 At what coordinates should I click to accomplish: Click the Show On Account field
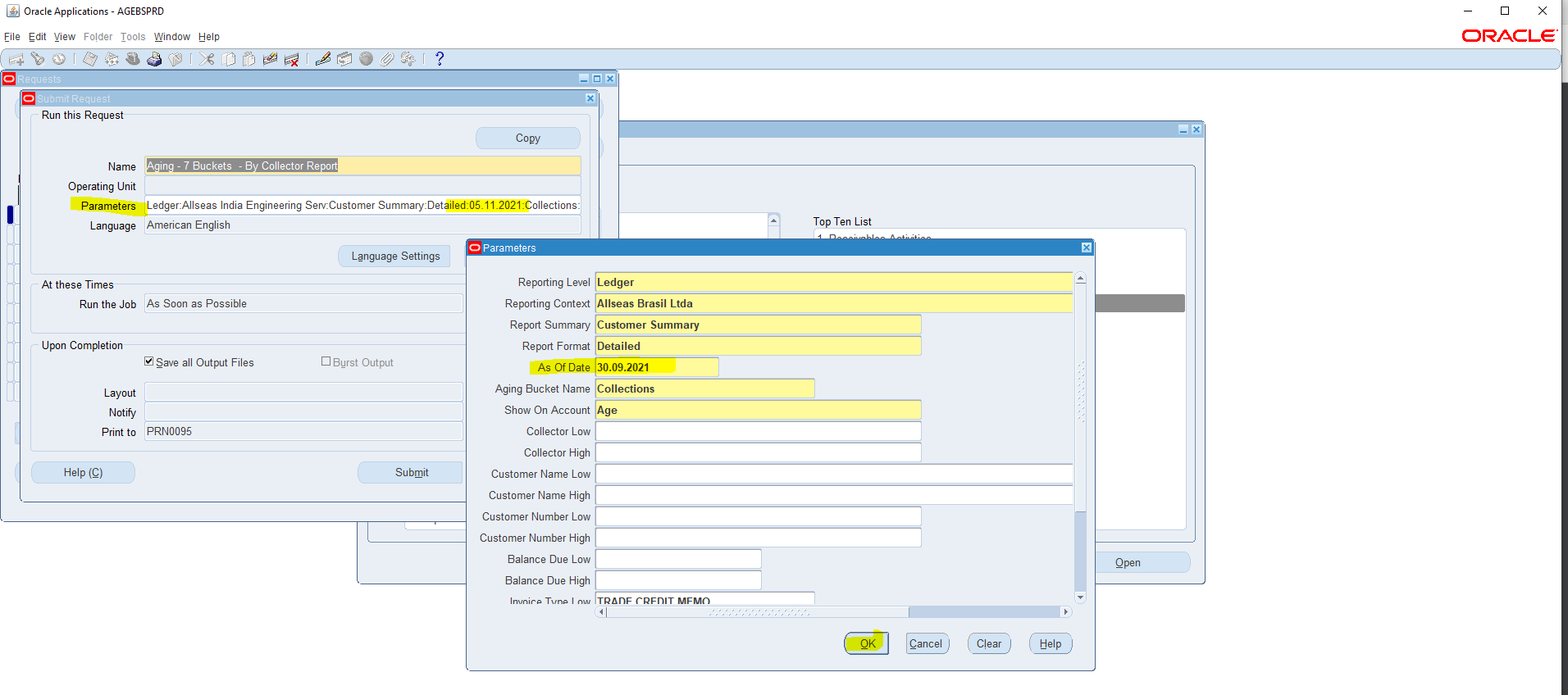(759, 410)
